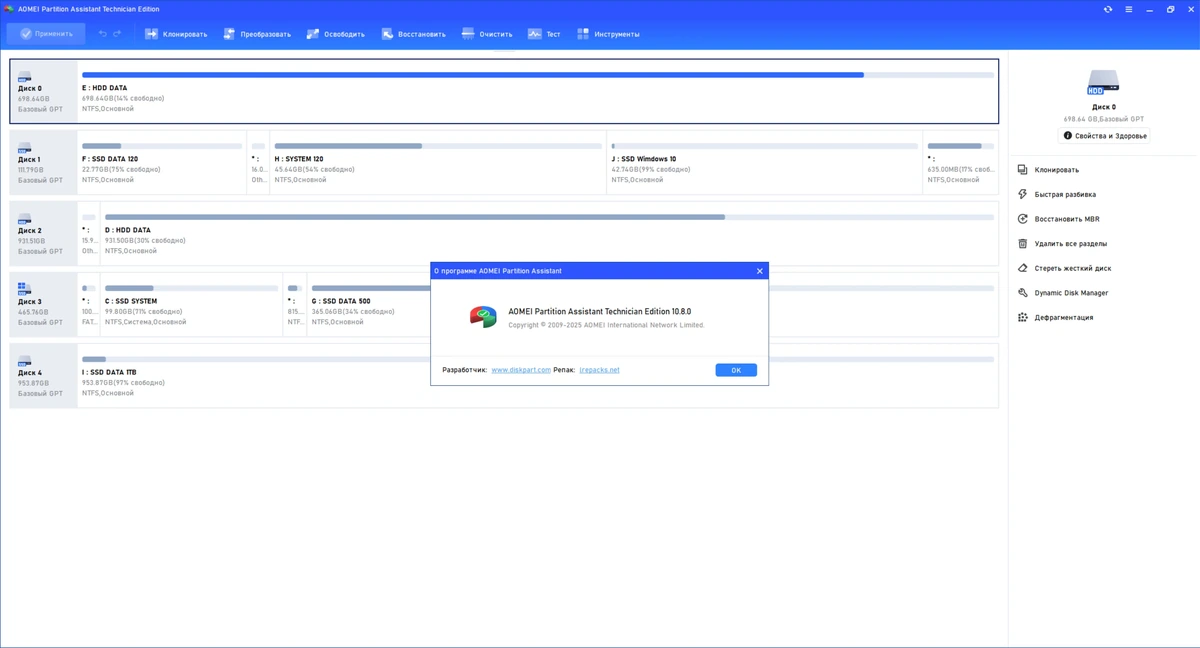Select partition F: SSD DATA 120

pyautogui.click(x=162, y=162)
